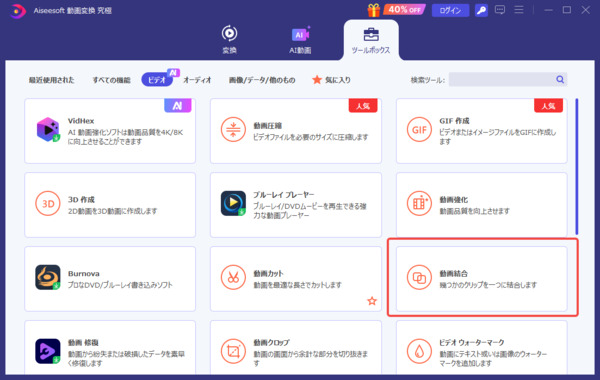
Task: Click the AI動画 camera icon
Action: 300,34
